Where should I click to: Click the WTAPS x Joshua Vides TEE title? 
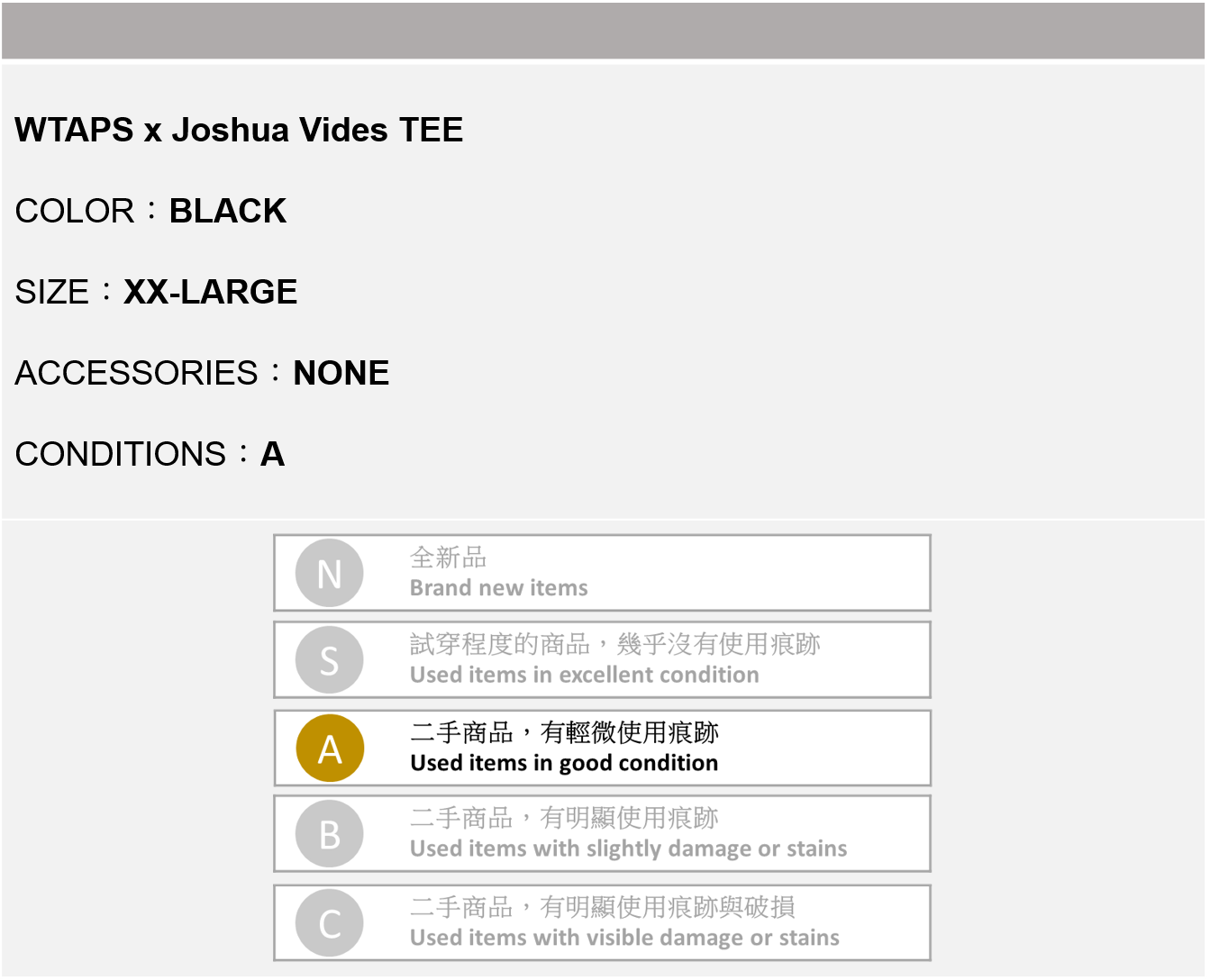(239, 130)
